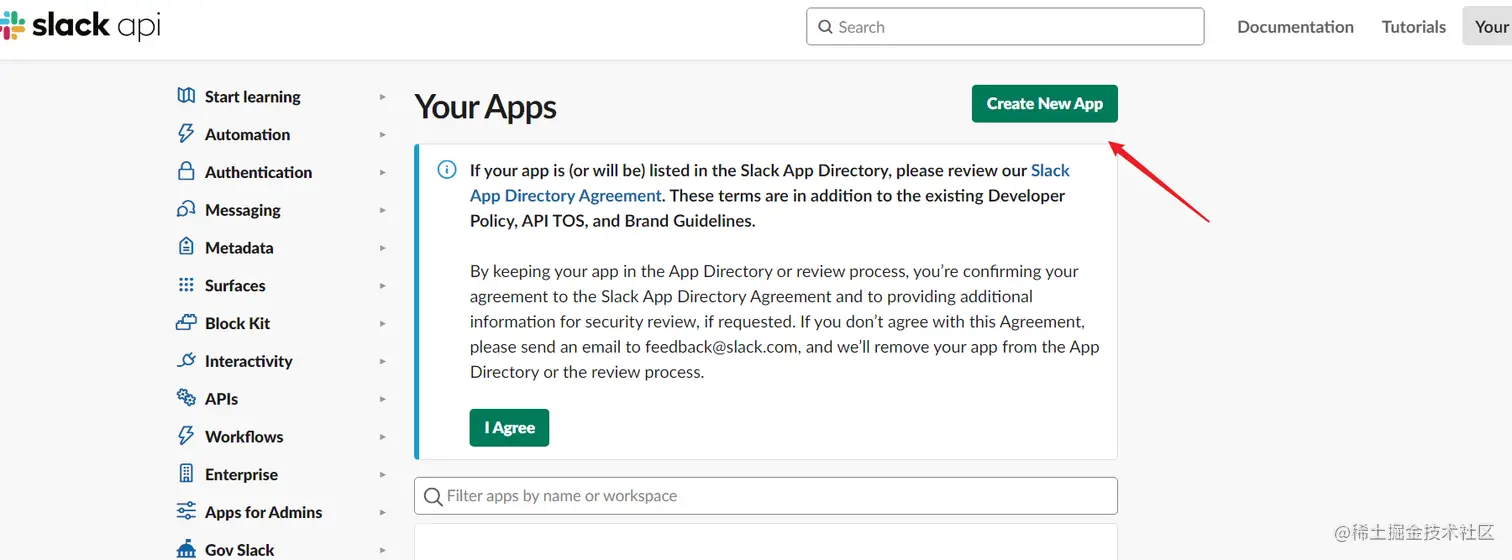Click the Create New App button
The image size is (1512, 560).
[x=1044, y=104]
